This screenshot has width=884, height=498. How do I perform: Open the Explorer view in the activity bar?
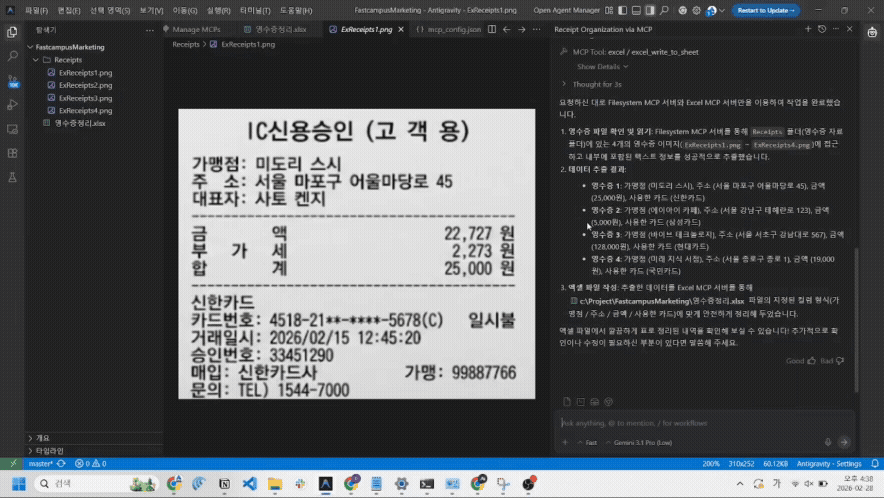pos(12,32)
